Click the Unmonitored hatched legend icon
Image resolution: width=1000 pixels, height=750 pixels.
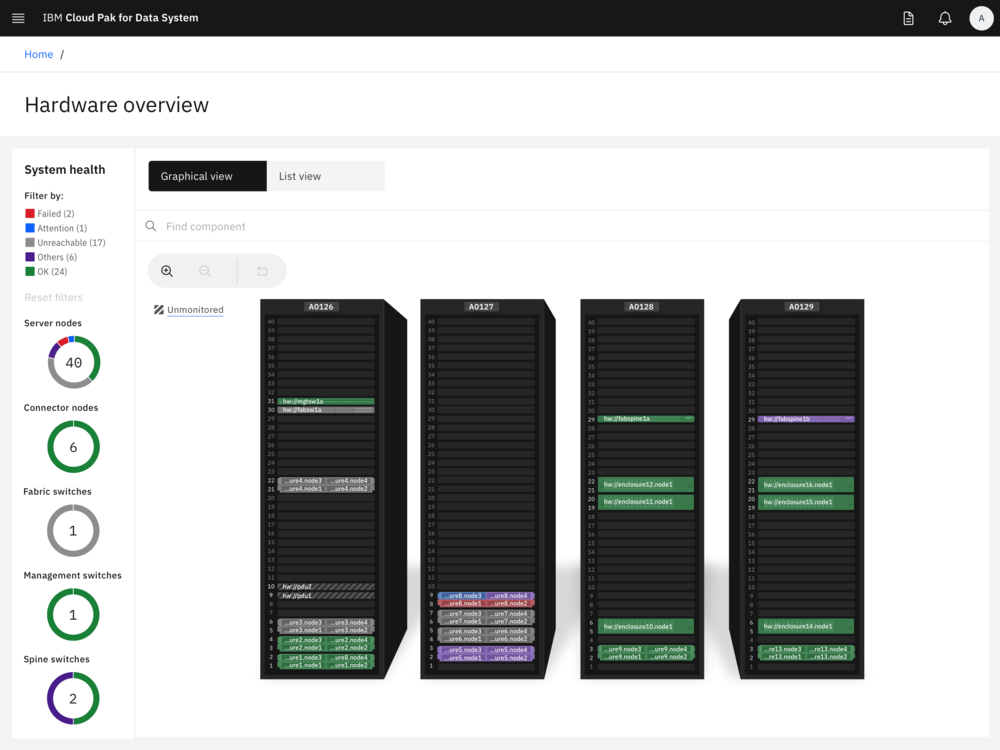tap(159, 310)
